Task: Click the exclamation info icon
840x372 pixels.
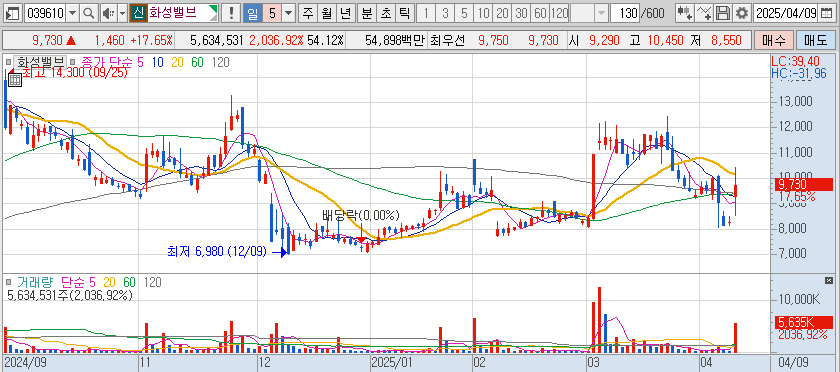Action: tap(231, 13)
